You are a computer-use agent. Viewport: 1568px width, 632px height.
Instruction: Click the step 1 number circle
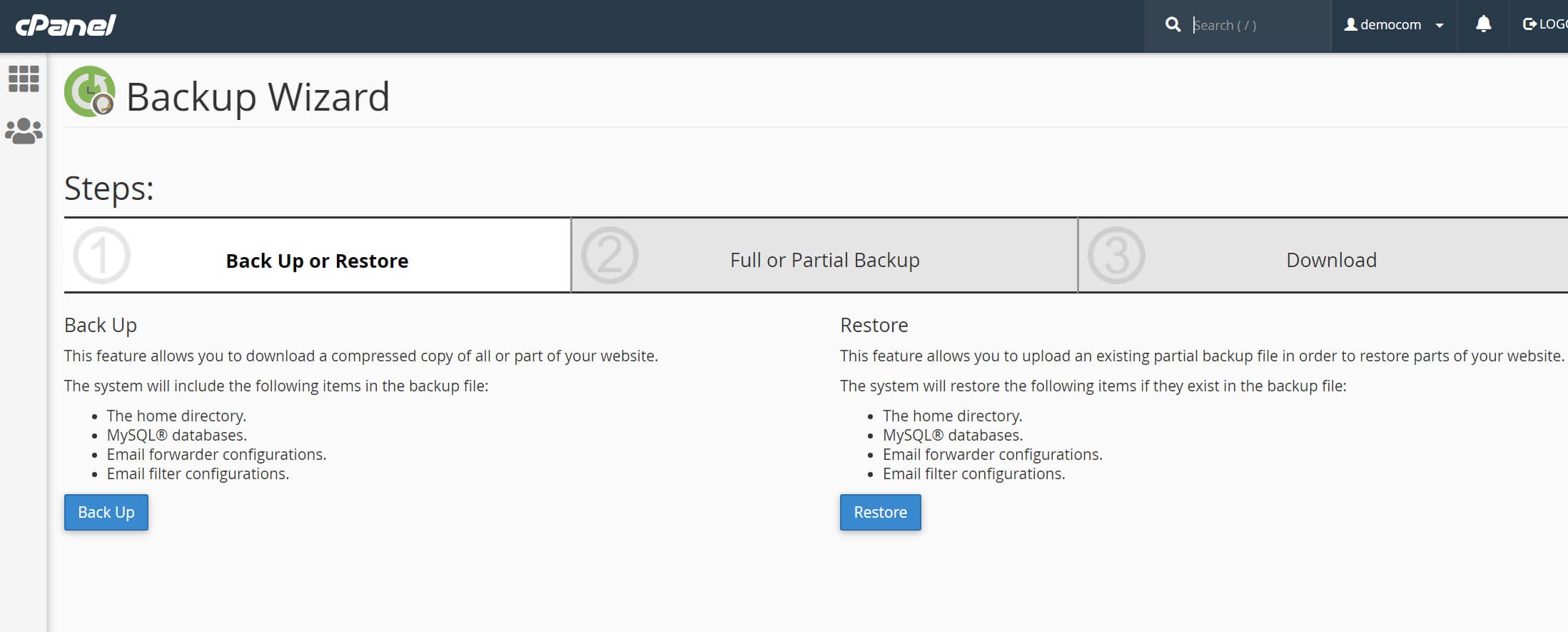pos(101,255)
